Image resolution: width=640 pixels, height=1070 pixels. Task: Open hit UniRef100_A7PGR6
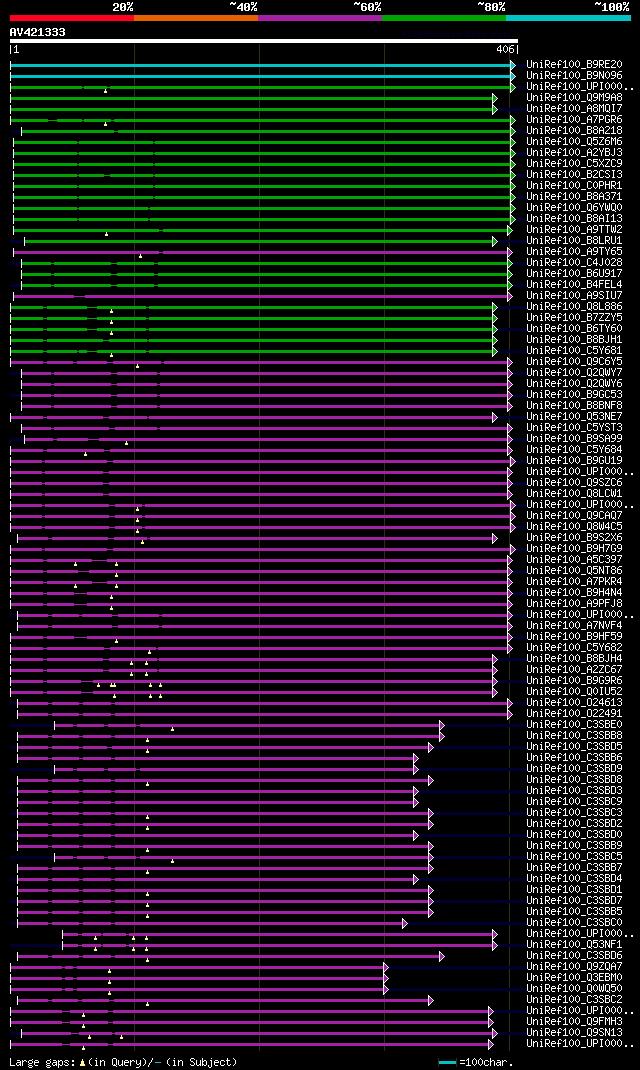coord(574,119)
